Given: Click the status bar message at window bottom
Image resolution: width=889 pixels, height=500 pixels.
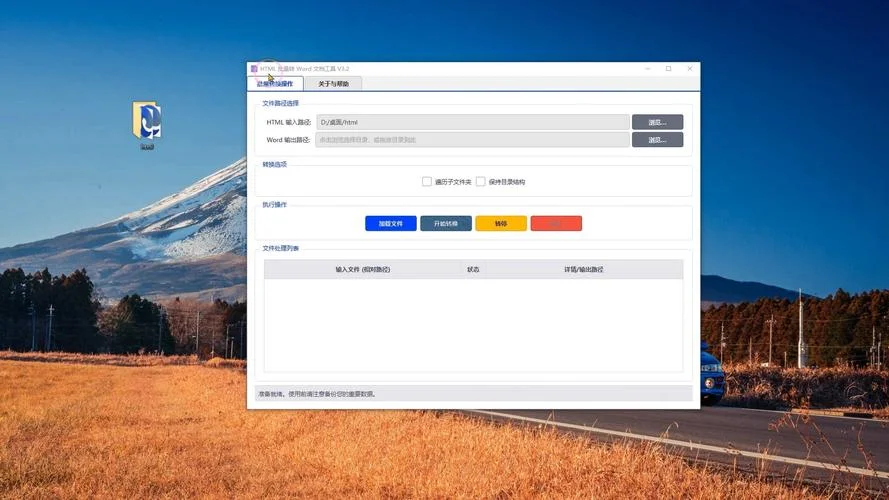Looking at the screenshot, I should tap(316, 393).
